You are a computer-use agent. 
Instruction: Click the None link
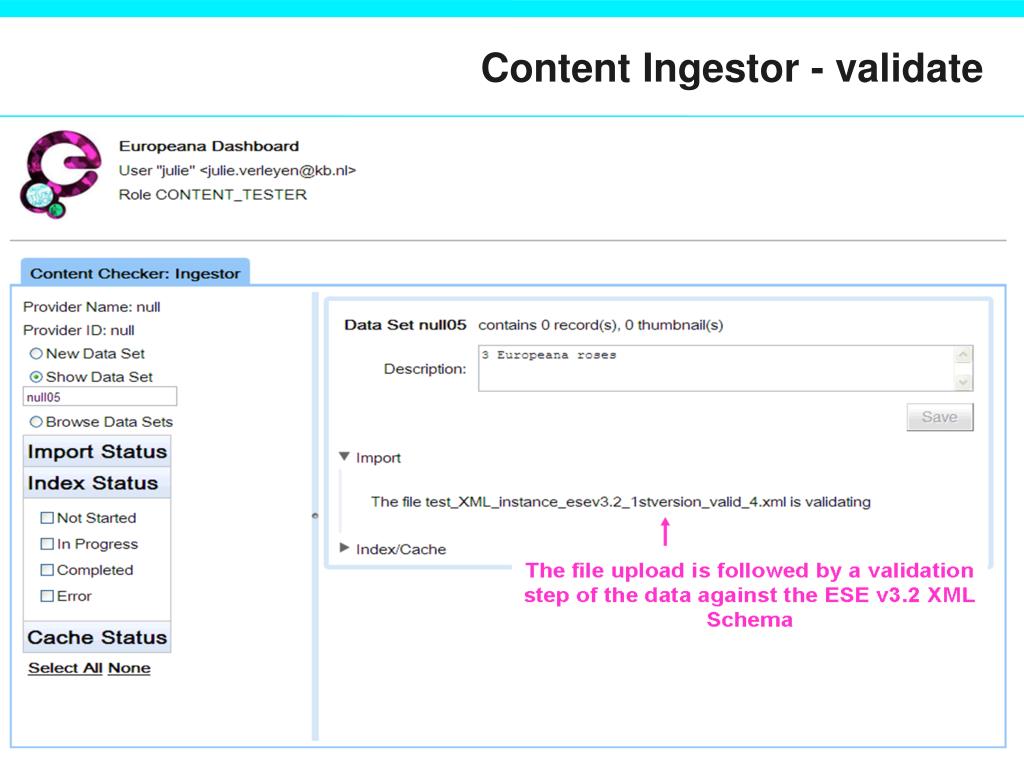[x=129, y=668]
